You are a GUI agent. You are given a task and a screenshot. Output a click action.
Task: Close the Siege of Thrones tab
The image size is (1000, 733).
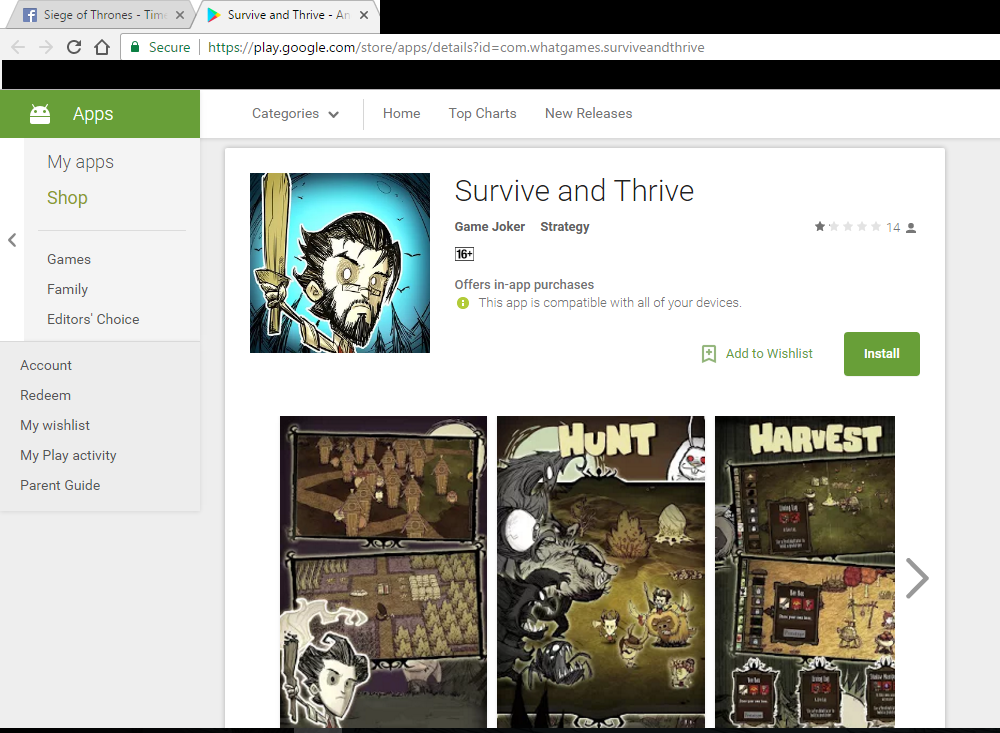tap(180, 15)
